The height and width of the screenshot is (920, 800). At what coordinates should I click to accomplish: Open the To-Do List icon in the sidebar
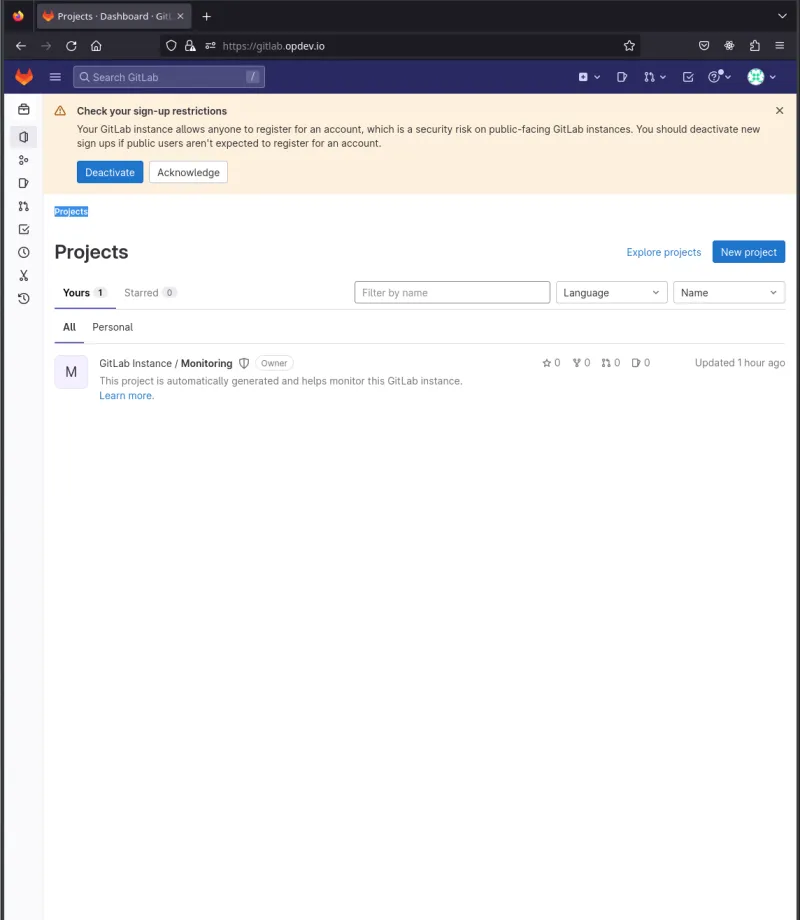23,229
